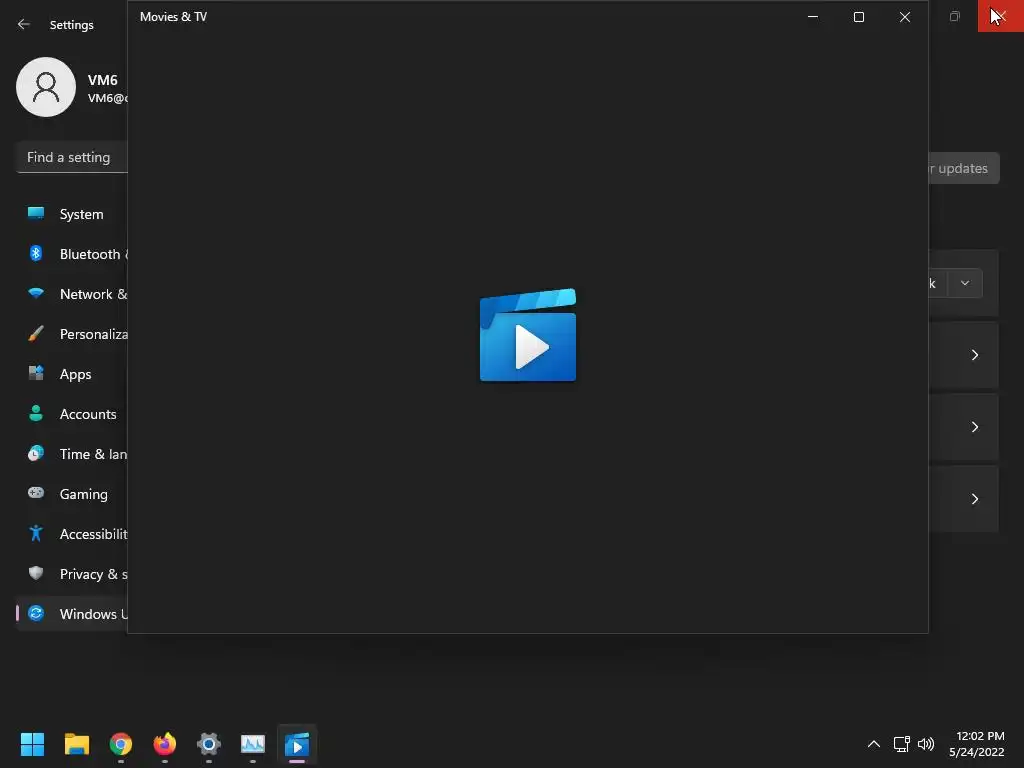
Task: Open network status tray icon
Action: (x=902, y=744)
